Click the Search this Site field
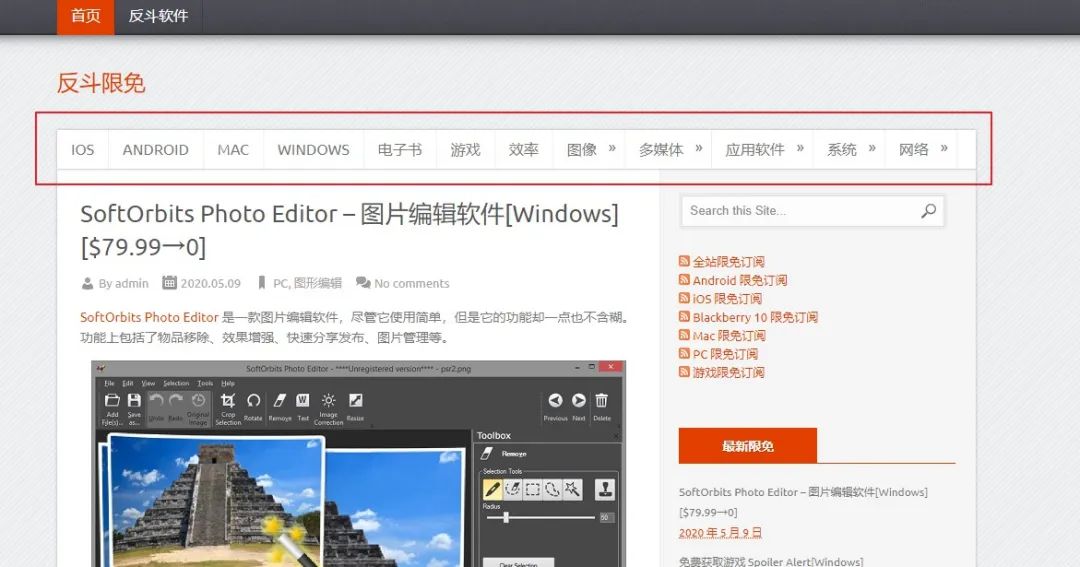Viewport: 1080px width, 567px height. [x=812, y=211]
